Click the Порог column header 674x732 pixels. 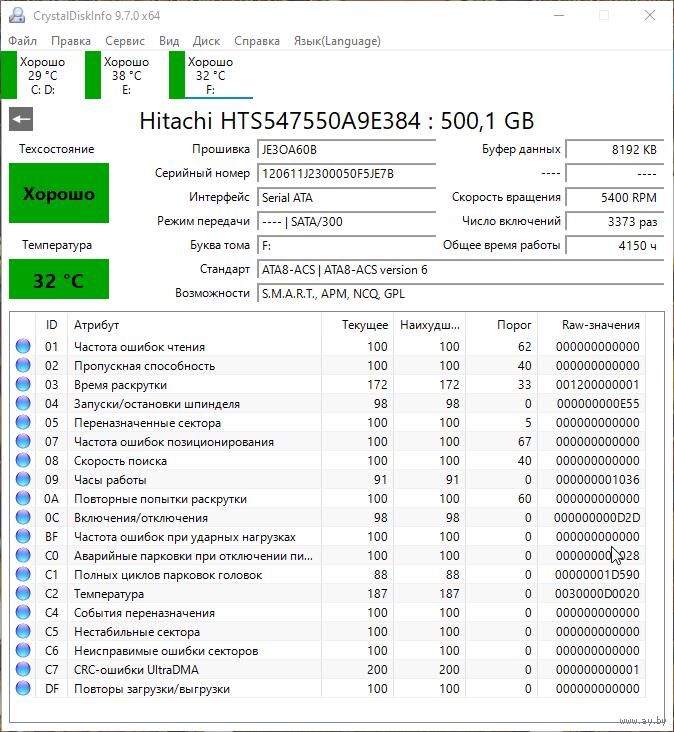(x=501, y=325)
